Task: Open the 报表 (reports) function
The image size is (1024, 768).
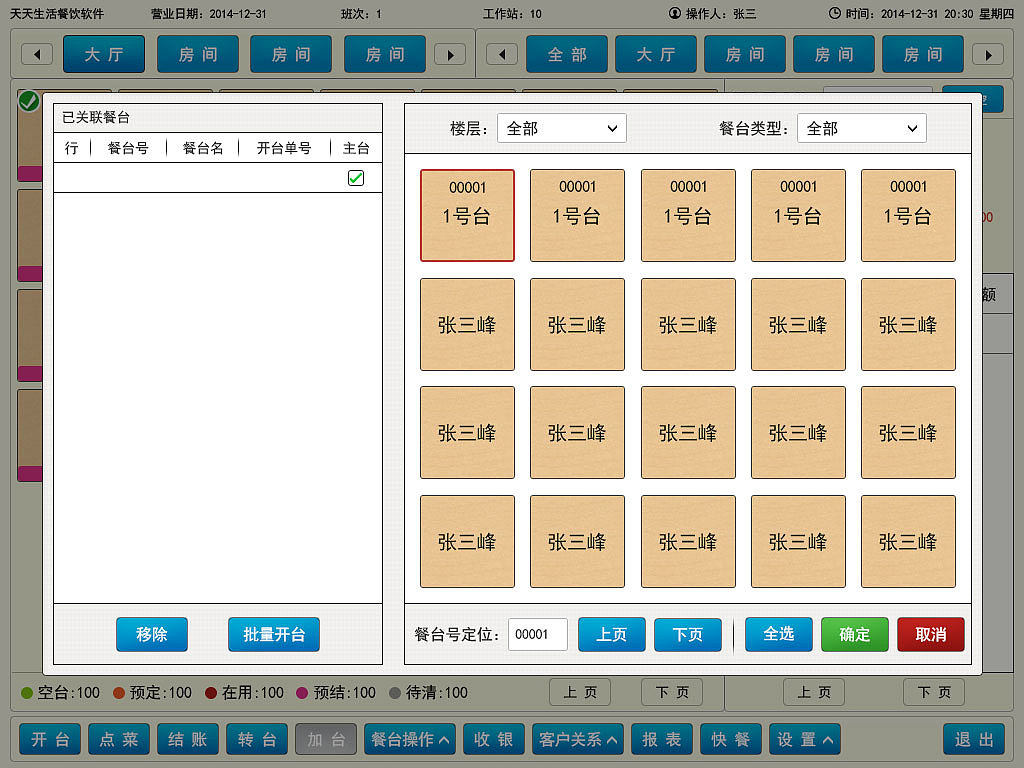Action: tap(661, 739)
